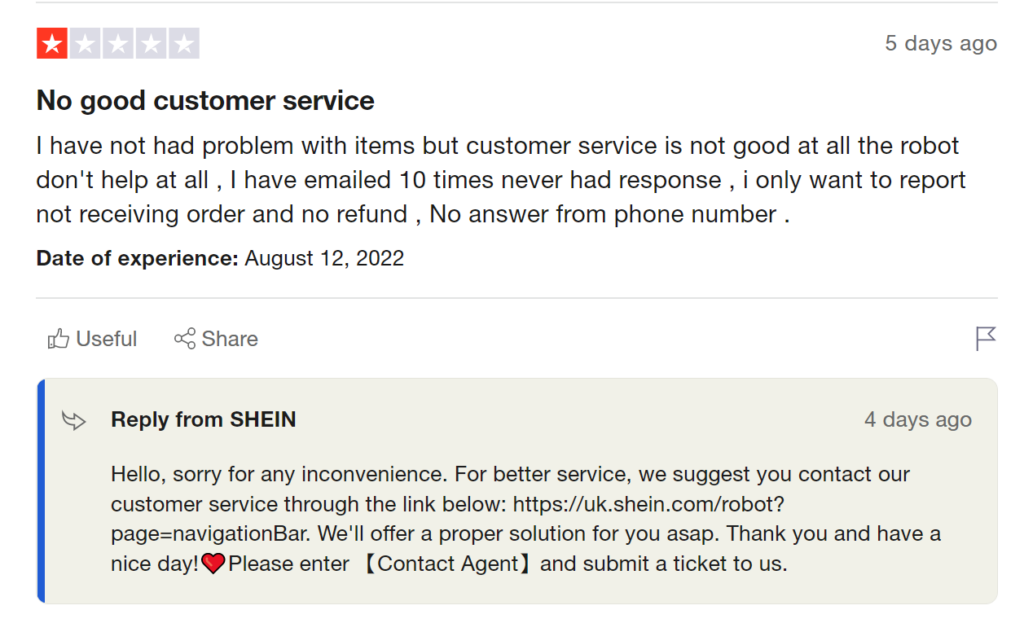Click the review body text paragraph
The image size is (1024, 623).
click(501, 180)
